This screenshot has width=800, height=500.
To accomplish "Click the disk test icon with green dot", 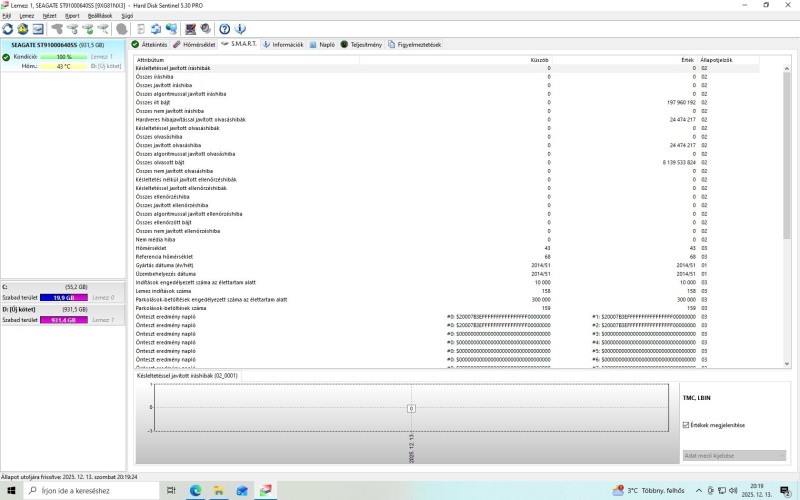I will [88, 29].
